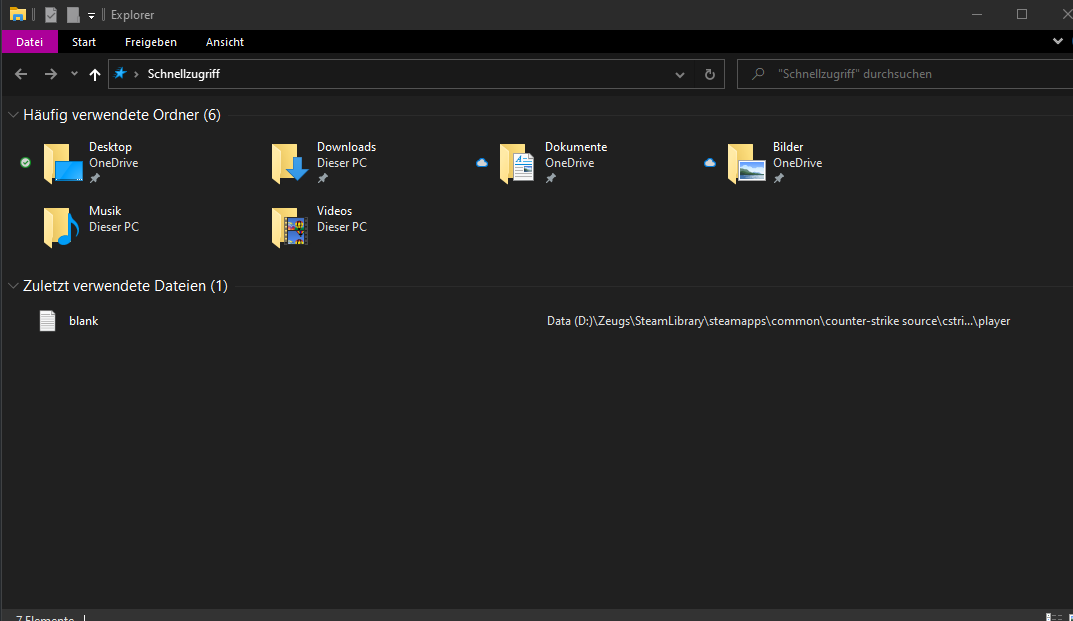Click green sync checkmark beside Desktop folder
The height and width of the screenshot is (621, 1073).
[x=25, y=162]
